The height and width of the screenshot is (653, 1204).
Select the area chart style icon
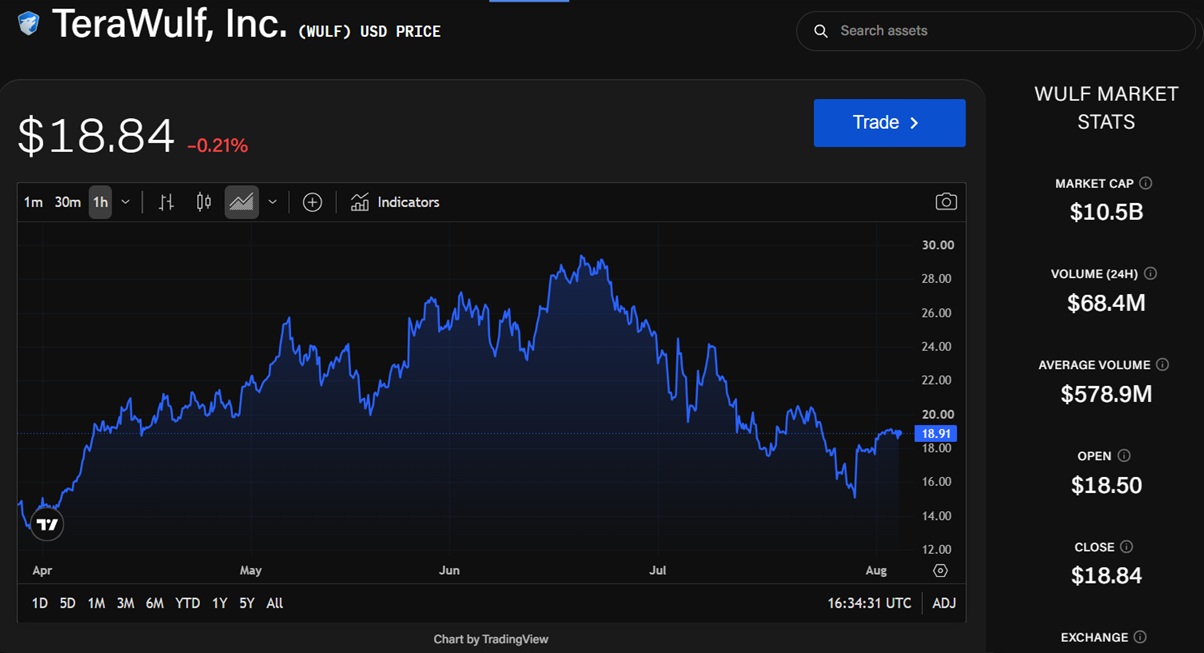pos(241,202)
